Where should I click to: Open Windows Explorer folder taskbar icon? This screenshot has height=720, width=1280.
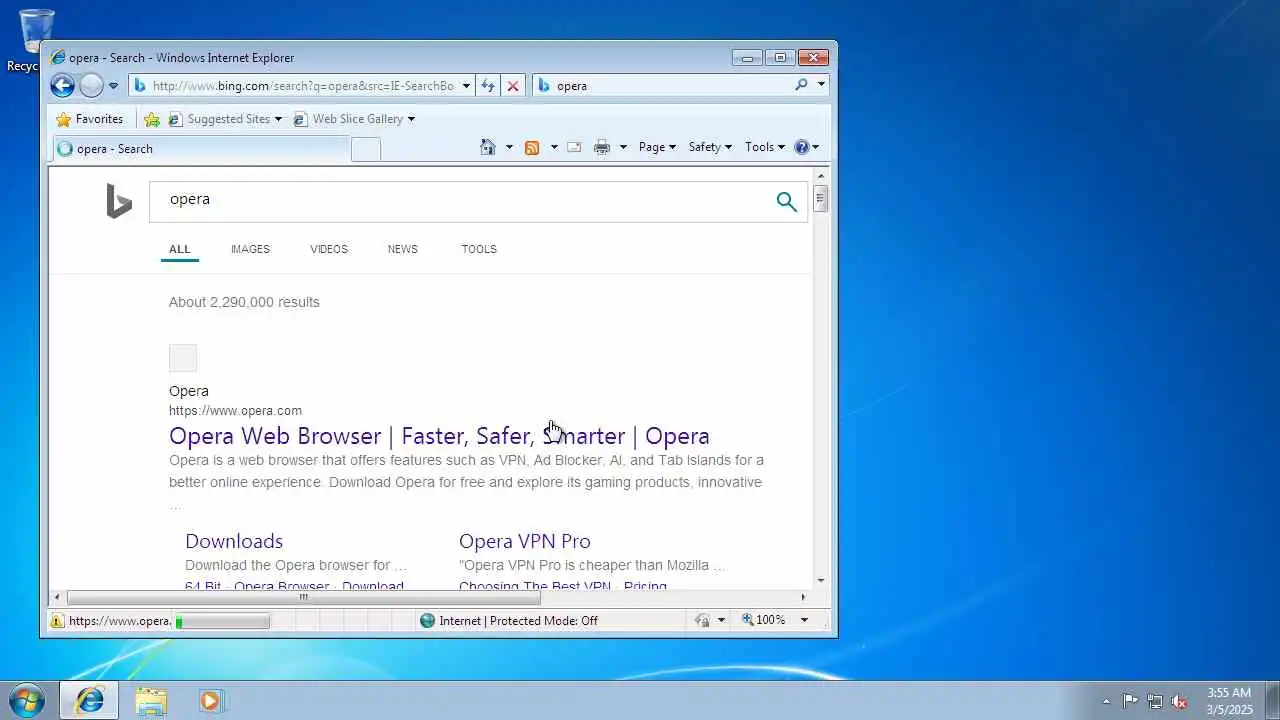(151, 700)
